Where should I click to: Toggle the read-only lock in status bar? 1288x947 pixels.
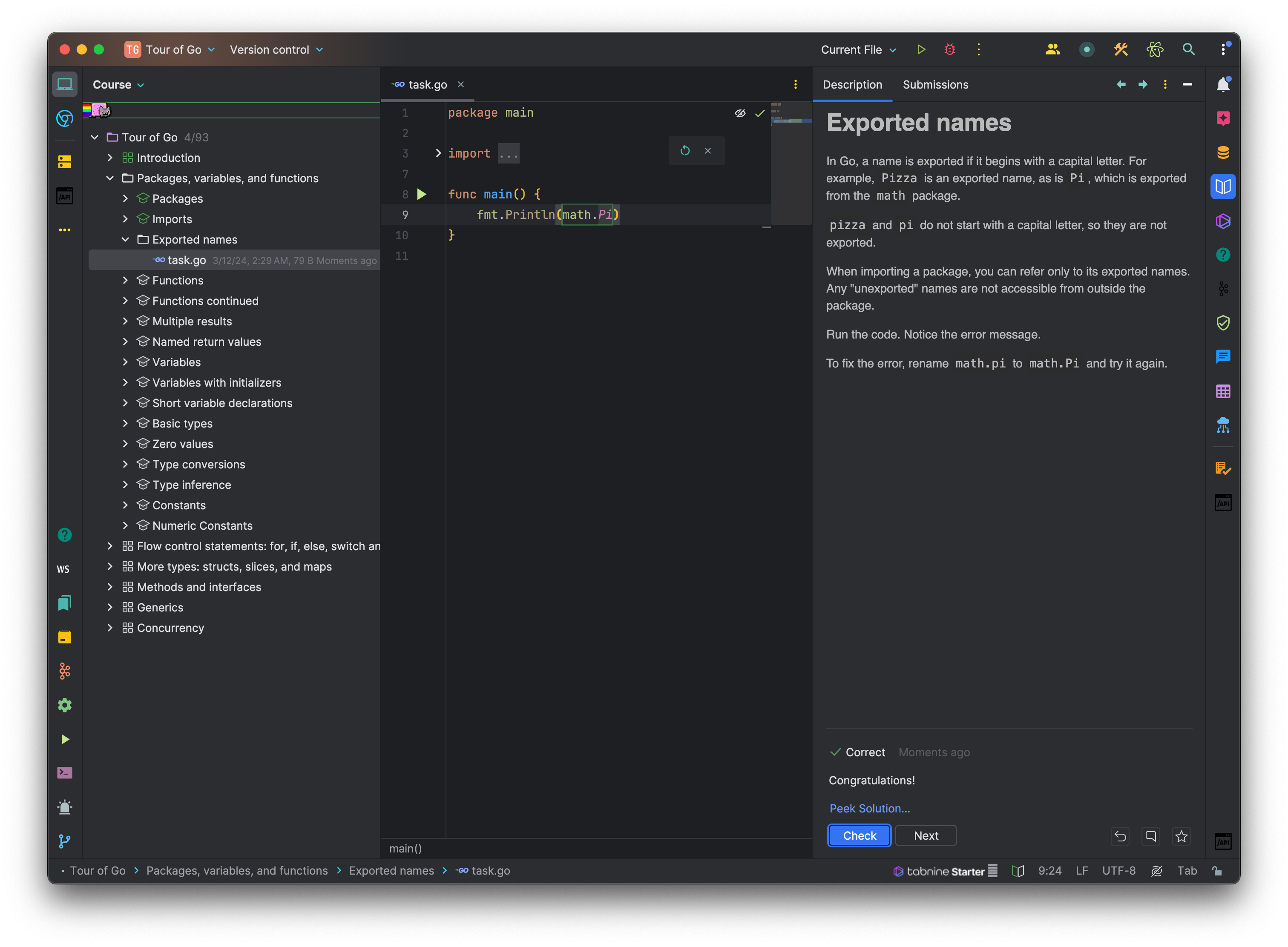click(x=1217, y=871)
